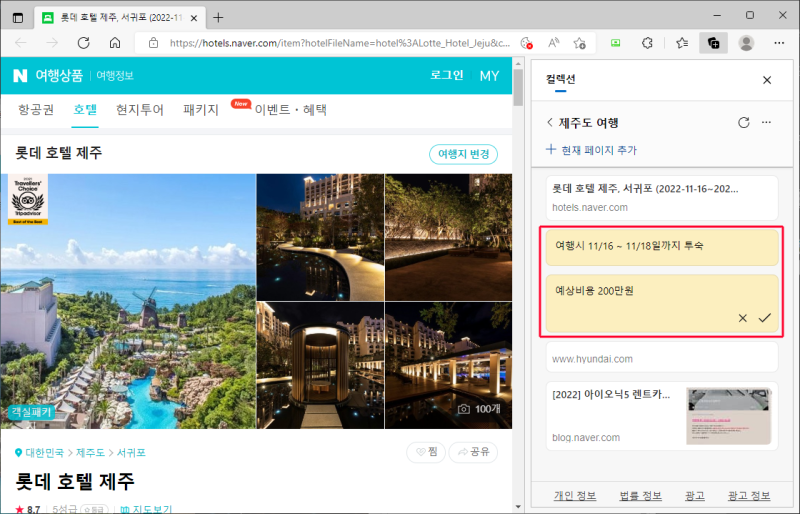This screenshot has width=800, height=514.
Task: Open the 패키지 tab
Action: tap(201, 110)
